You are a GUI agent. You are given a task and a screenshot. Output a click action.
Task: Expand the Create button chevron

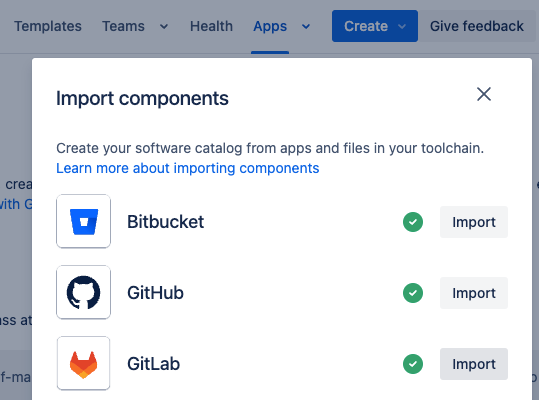pos(402,26)
